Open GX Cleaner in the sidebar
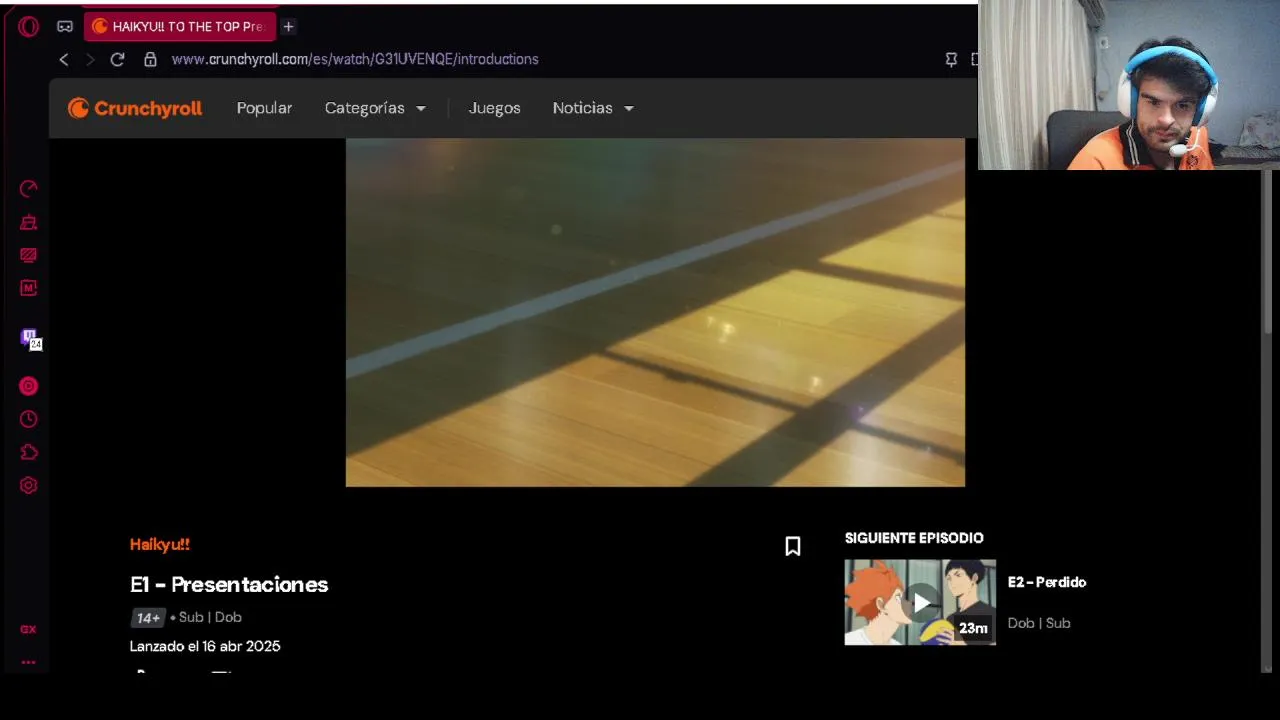 click(x=29, y=222)
